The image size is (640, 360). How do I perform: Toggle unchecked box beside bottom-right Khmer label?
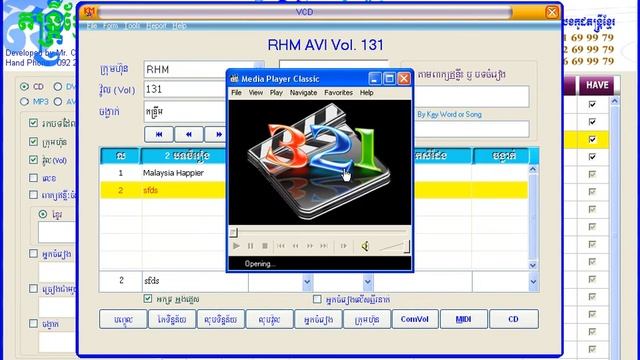pos(317,299)
